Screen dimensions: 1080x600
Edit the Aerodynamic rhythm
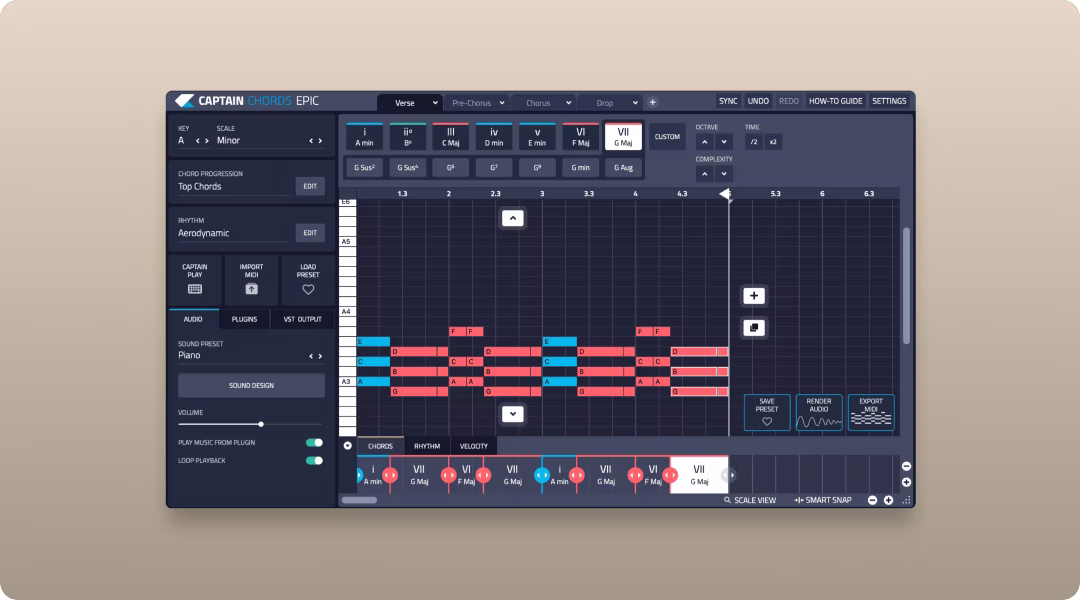pyautogui.click(x=310, y=233)
